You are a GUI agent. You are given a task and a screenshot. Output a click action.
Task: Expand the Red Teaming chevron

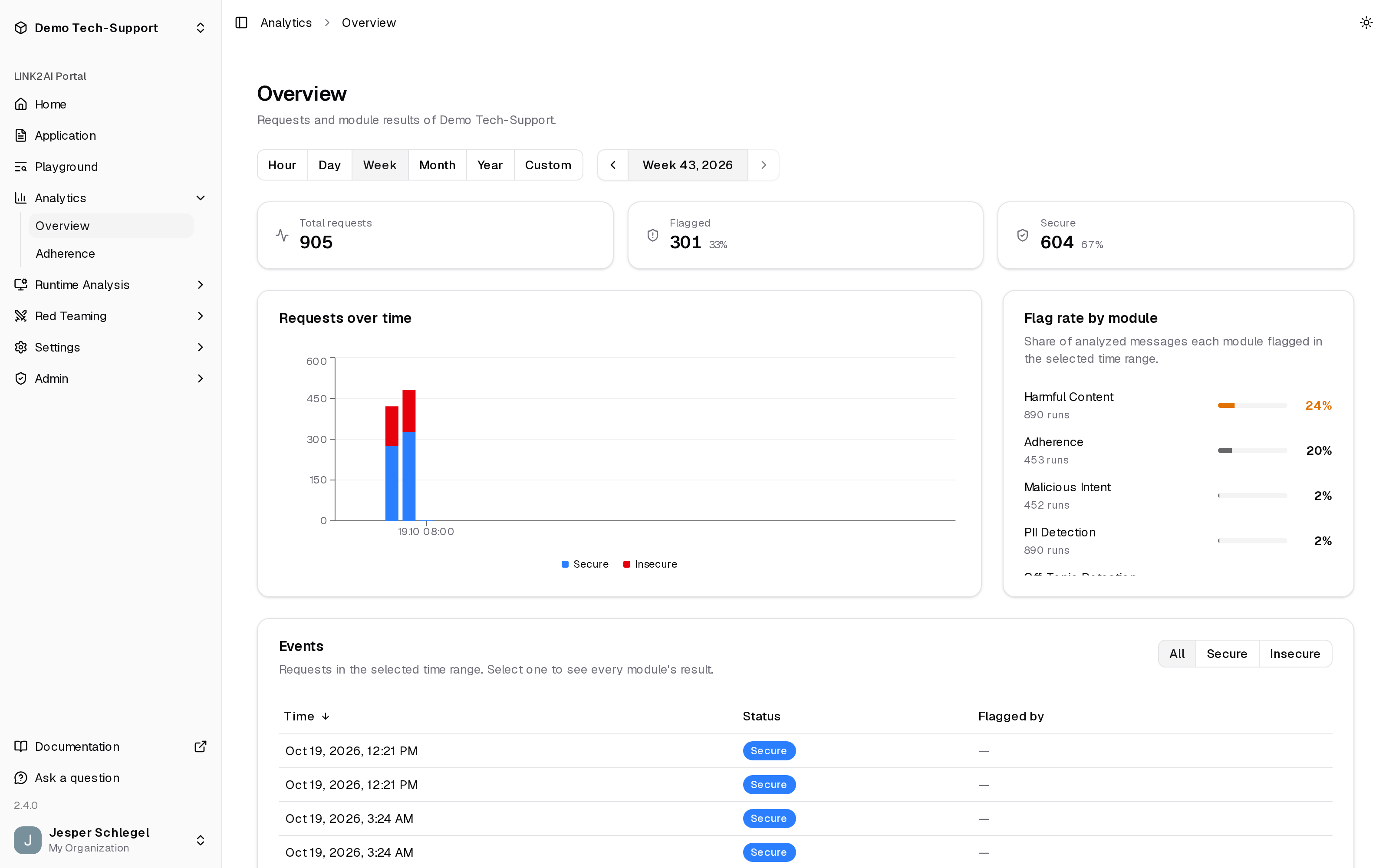tap(200, 316)
